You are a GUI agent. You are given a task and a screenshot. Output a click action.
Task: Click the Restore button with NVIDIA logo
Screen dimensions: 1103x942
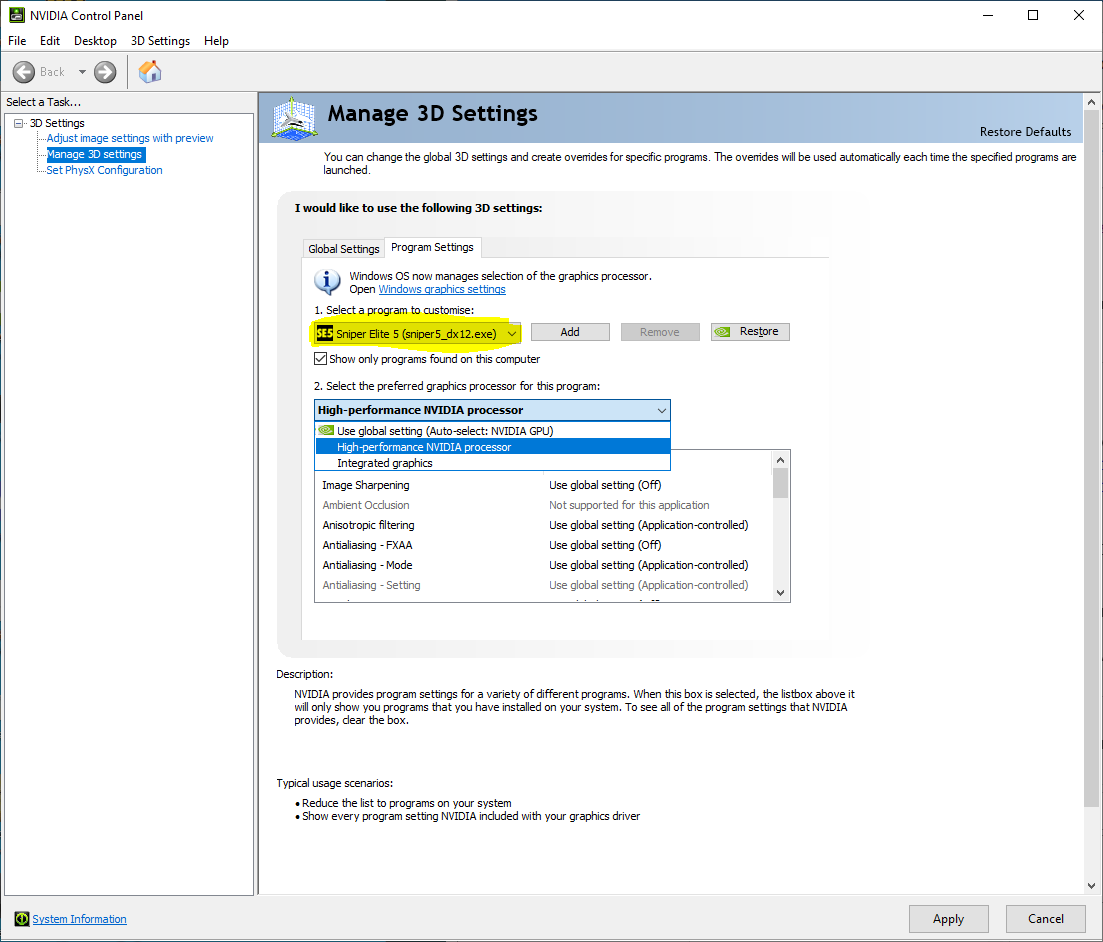click(x=750, y=332)
